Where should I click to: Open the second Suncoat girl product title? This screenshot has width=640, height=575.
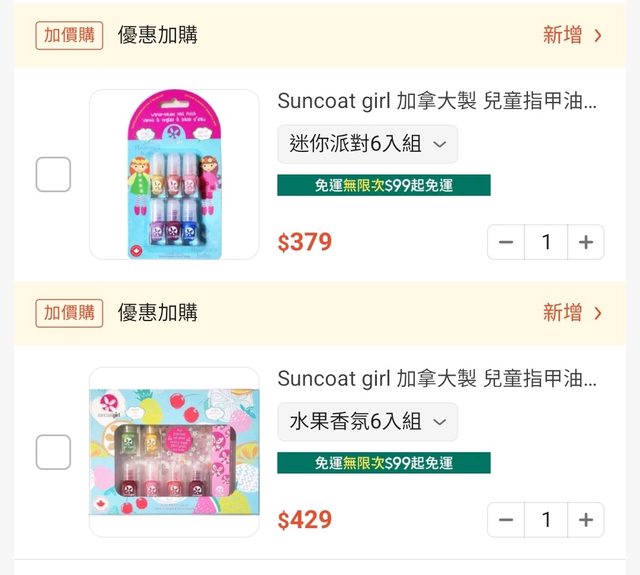point(437,379)
